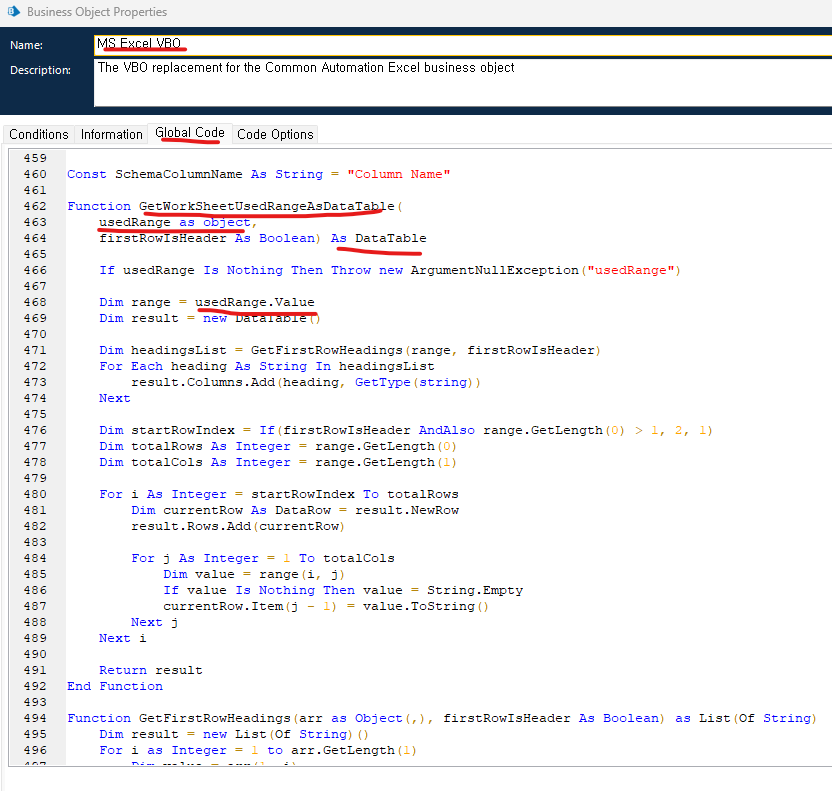Click the GetWorkSheetUsedRangeAsDataTable function name

click(x=266, y=206)
